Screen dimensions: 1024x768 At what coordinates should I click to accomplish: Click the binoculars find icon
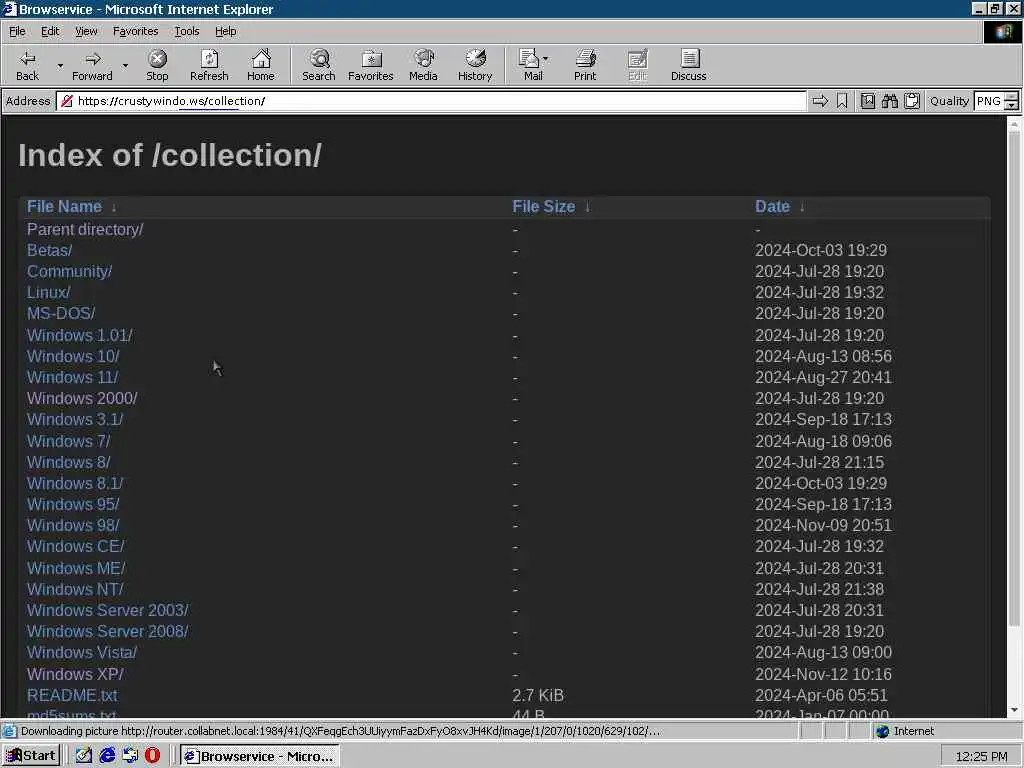(889, 101)
